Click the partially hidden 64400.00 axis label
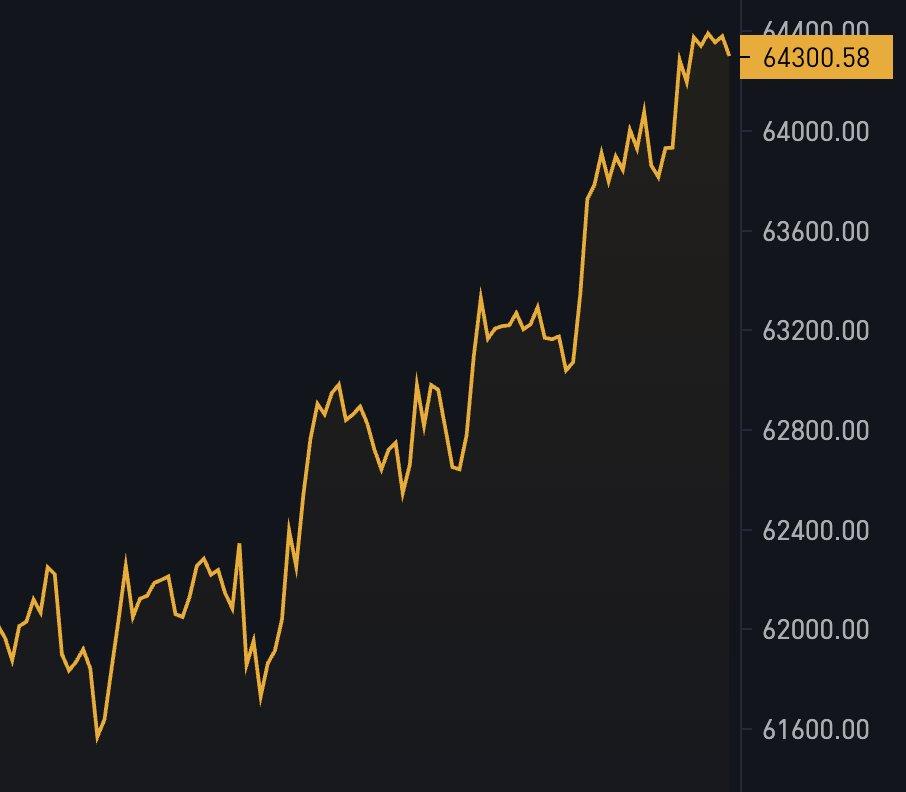Viewport: 906px width, 792px height. pos(815,28)
